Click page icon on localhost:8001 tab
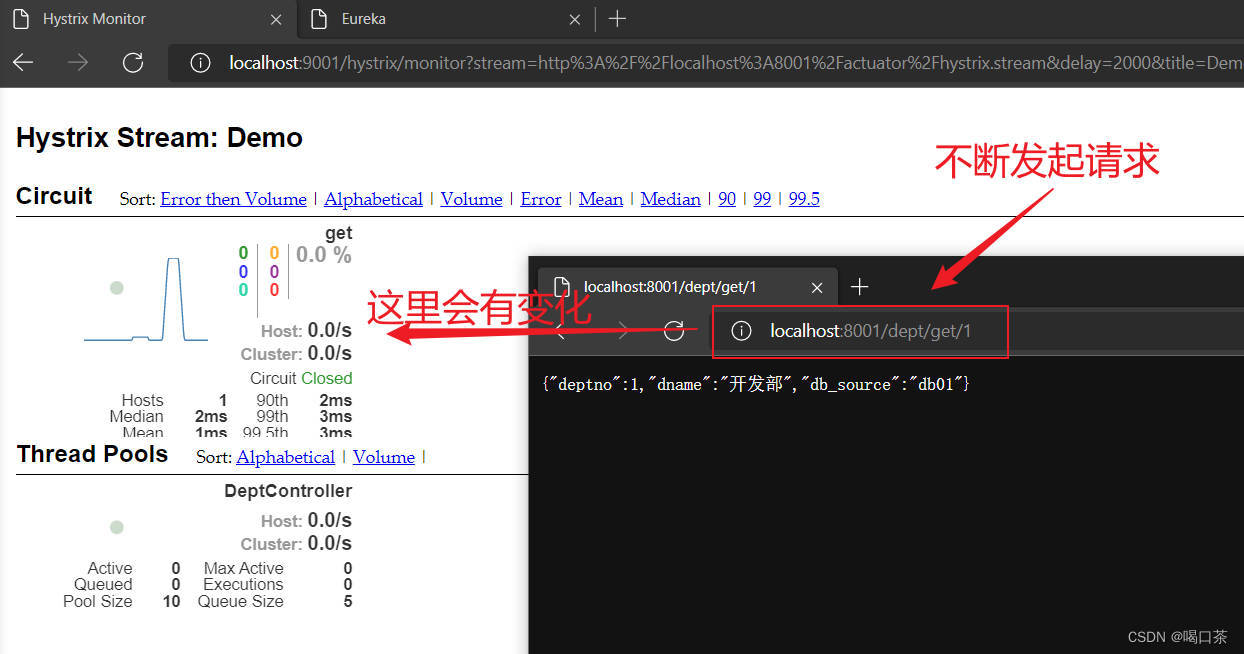Viewport: 1244px width, 654px height. [x=562, y=287]
